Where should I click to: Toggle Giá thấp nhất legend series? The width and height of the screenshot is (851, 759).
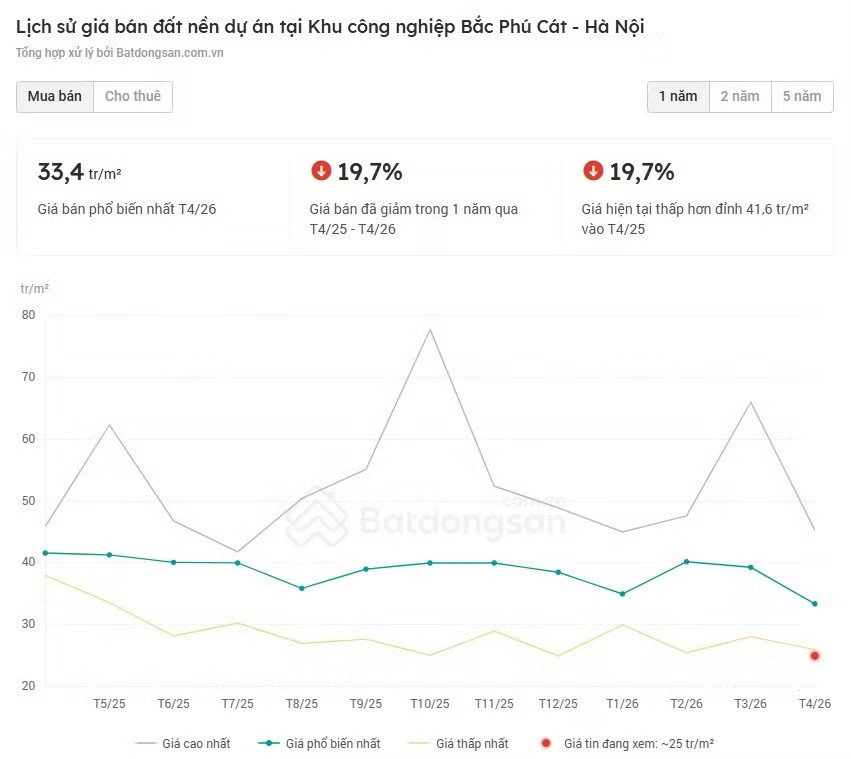point(458,743)
